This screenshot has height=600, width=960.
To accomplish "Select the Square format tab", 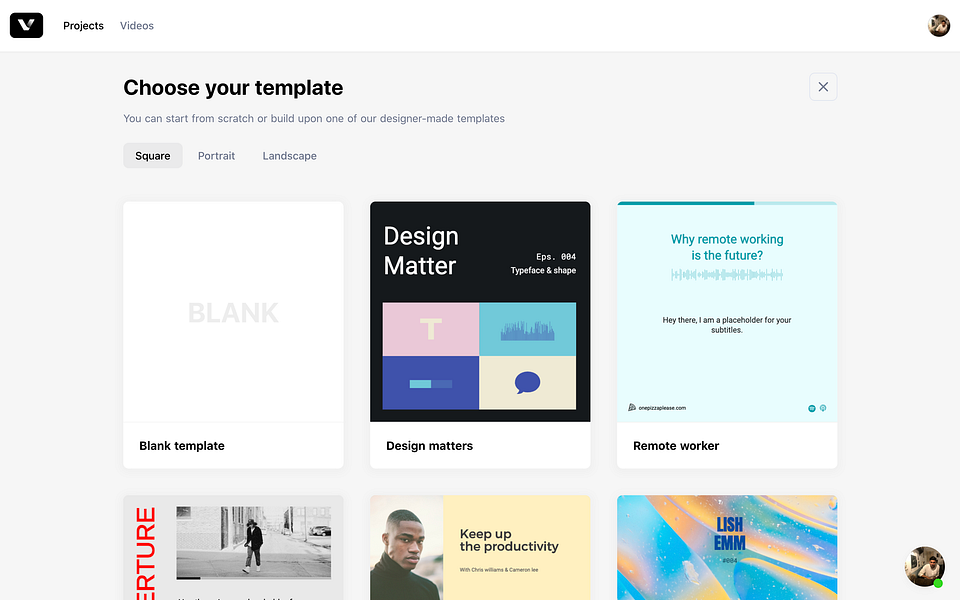I will (152, 156).
